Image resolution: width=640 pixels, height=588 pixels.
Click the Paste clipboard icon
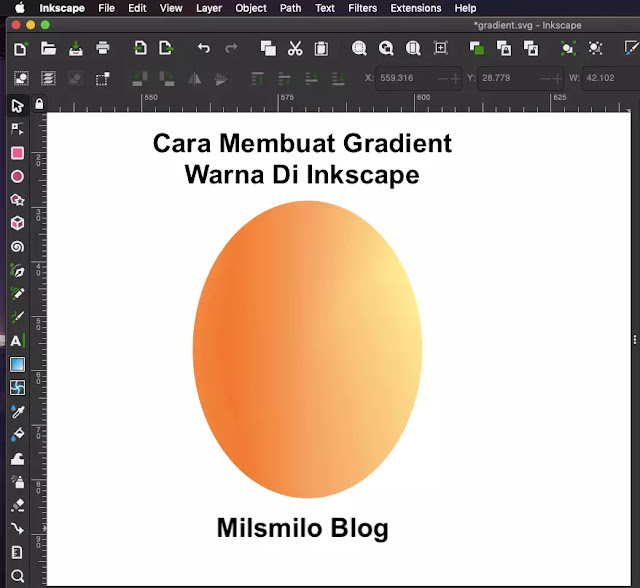(x=321, y=49)
